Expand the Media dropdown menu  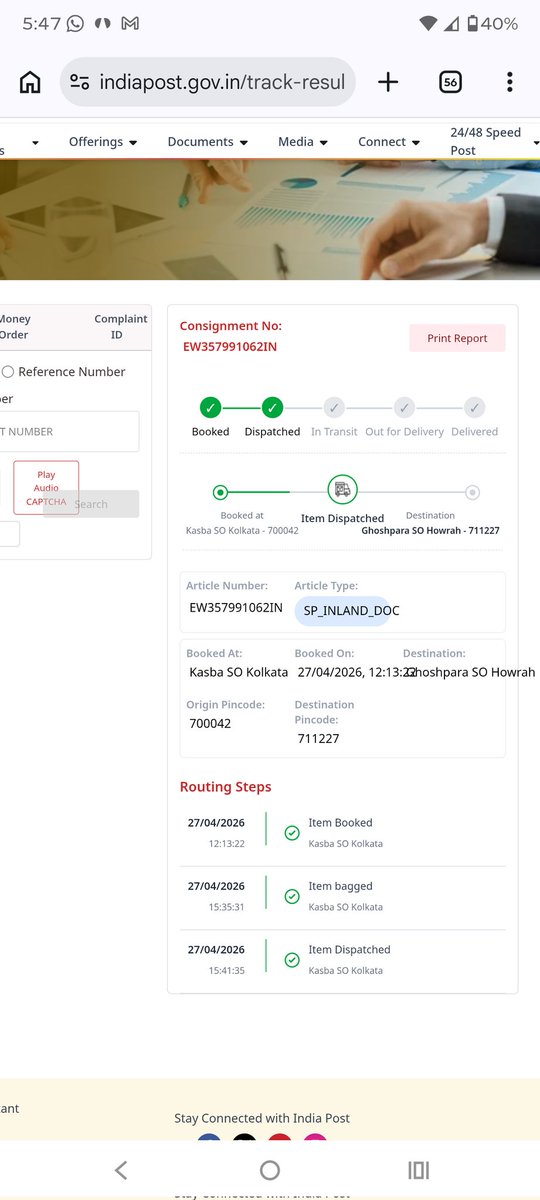point(303,142)
